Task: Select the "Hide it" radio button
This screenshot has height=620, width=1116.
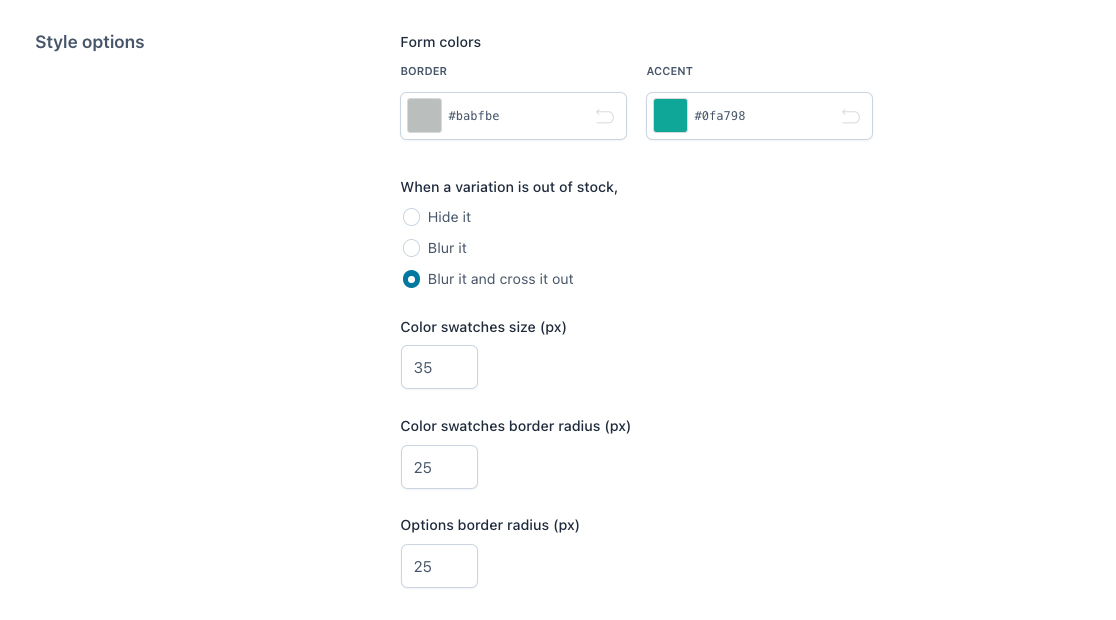Action: (411, 217)
